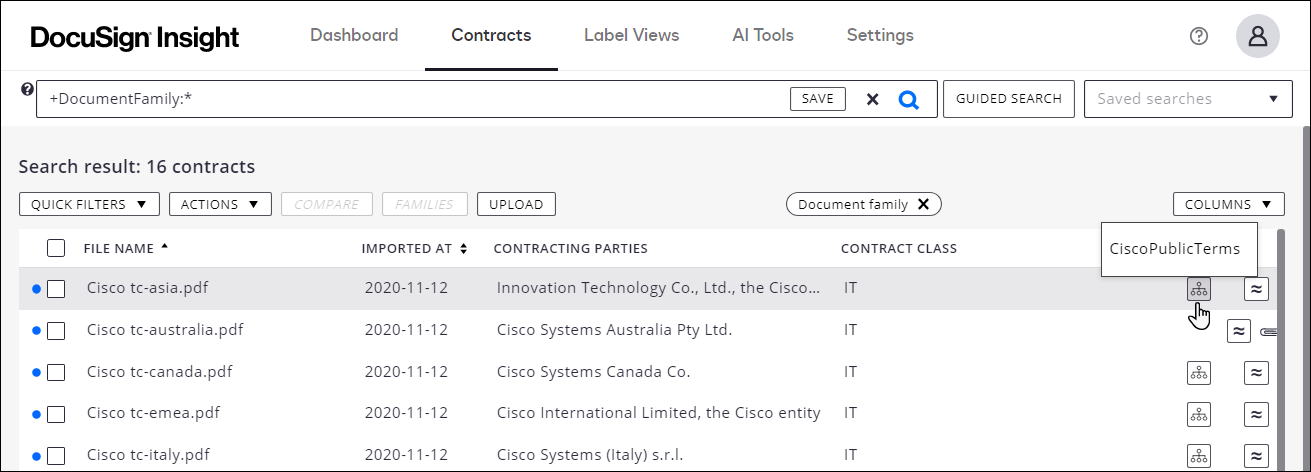This screenshot has height=472, width=1311.
Task: Check the box for Cisco tc-asia.pdf
Action: click(x=56, y=289)
